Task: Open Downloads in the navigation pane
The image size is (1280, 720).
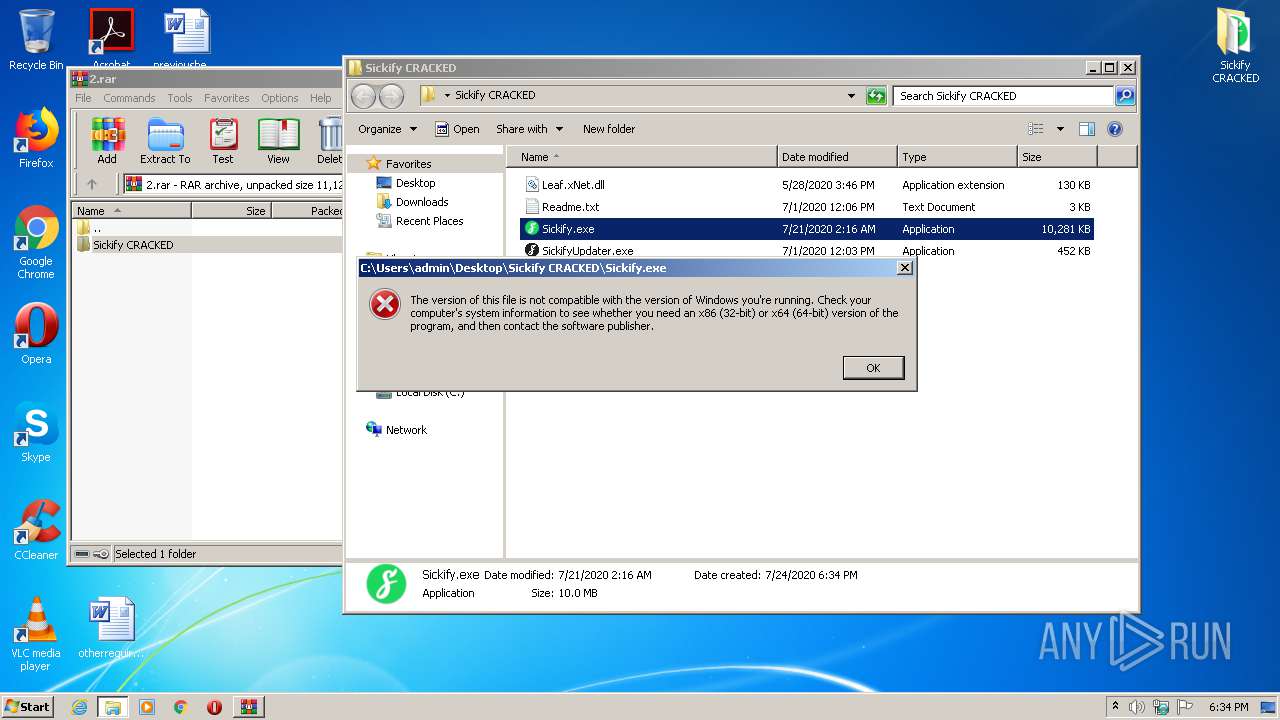Action: click(412, 202)
